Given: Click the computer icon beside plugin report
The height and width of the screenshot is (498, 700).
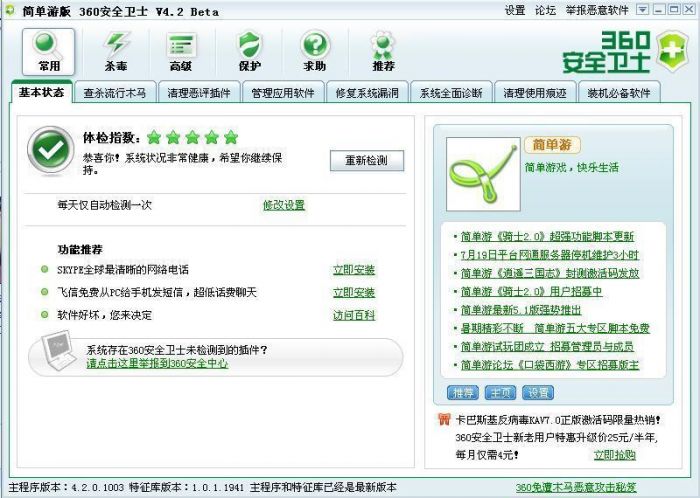Looking at the screenshot, I should point(58,350).
